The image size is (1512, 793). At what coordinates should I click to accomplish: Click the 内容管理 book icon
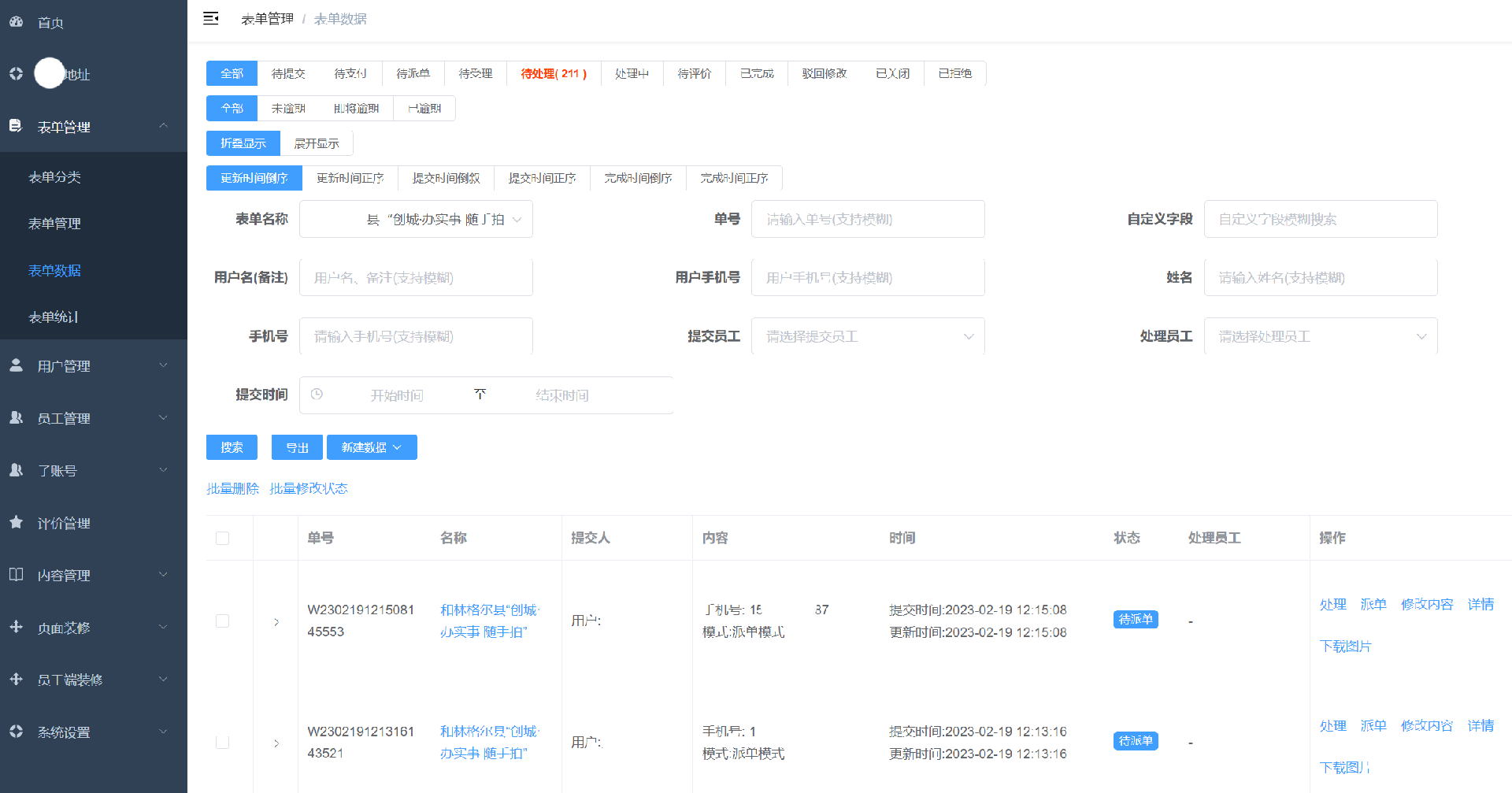click(x=16, y=575)
